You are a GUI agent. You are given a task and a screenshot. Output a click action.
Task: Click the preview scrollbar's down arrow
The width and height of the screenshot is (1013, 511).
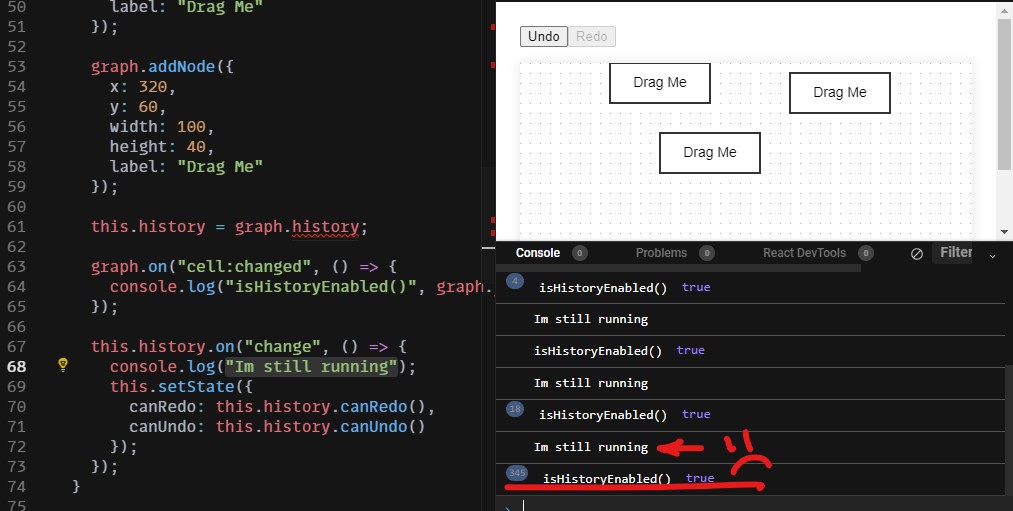click(1004, 232)
